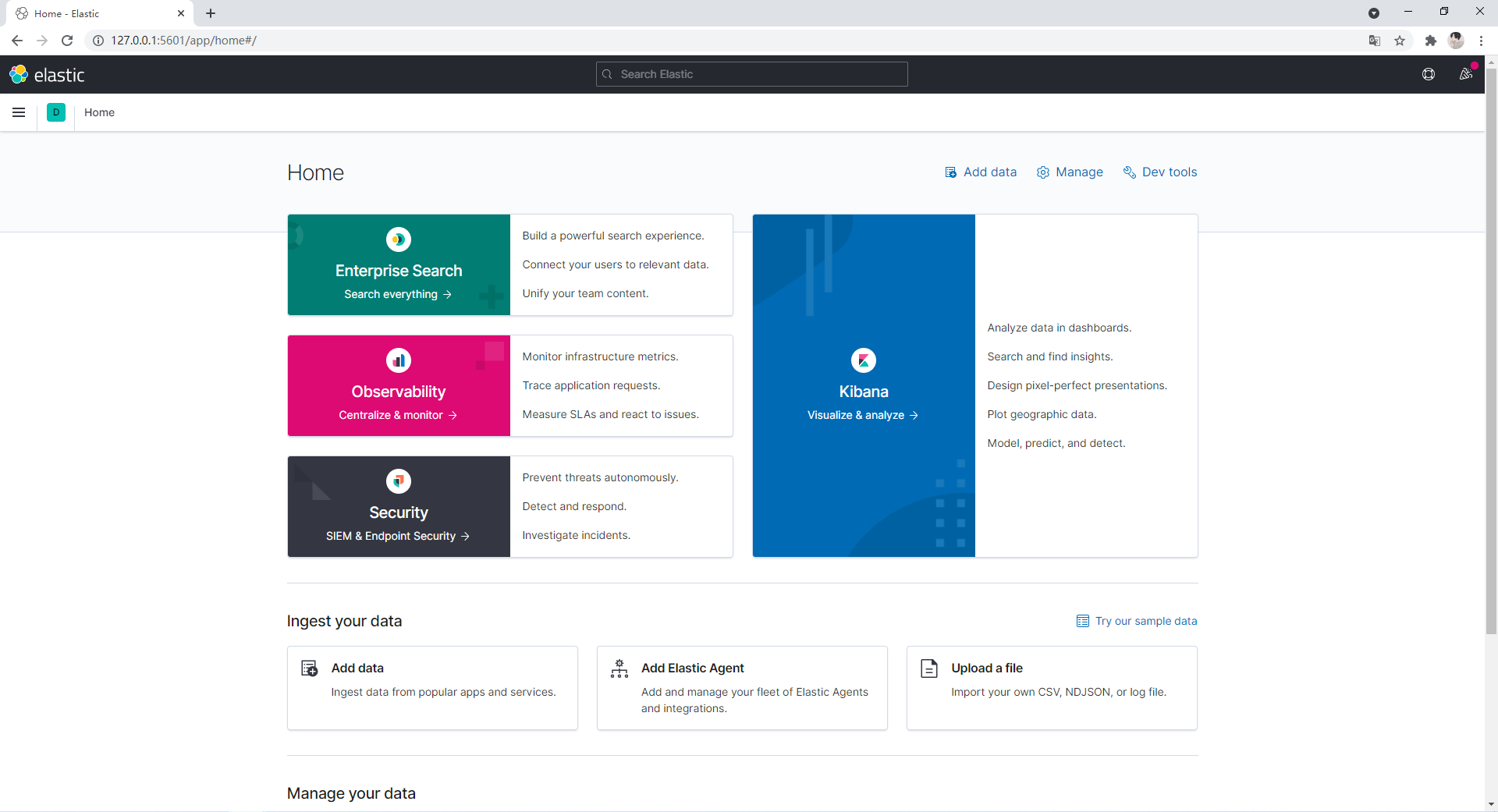Open the Add data ingest card

(x=432, y=688)
